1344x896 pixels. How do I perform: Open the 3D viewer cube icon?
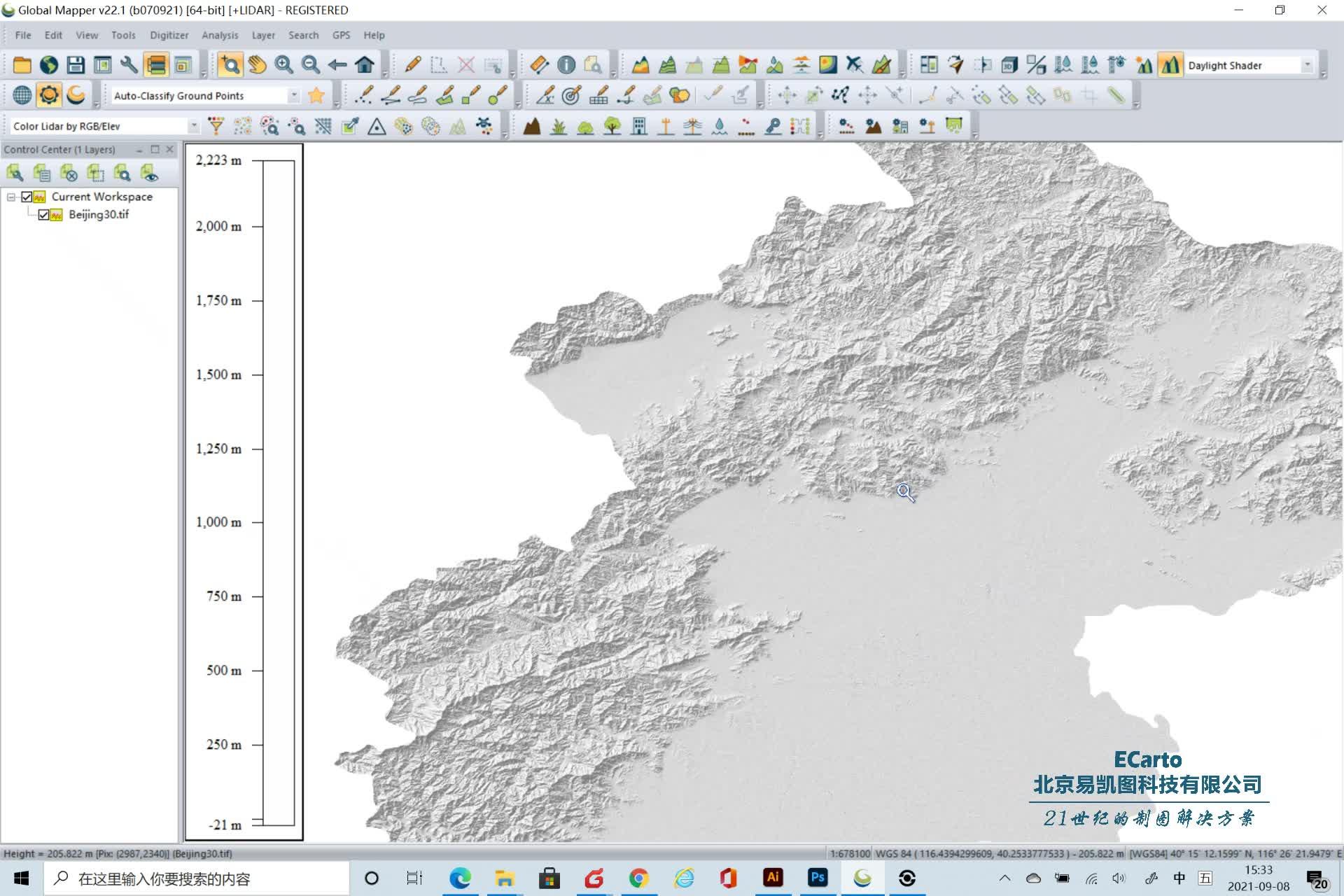click(1009, 65)
